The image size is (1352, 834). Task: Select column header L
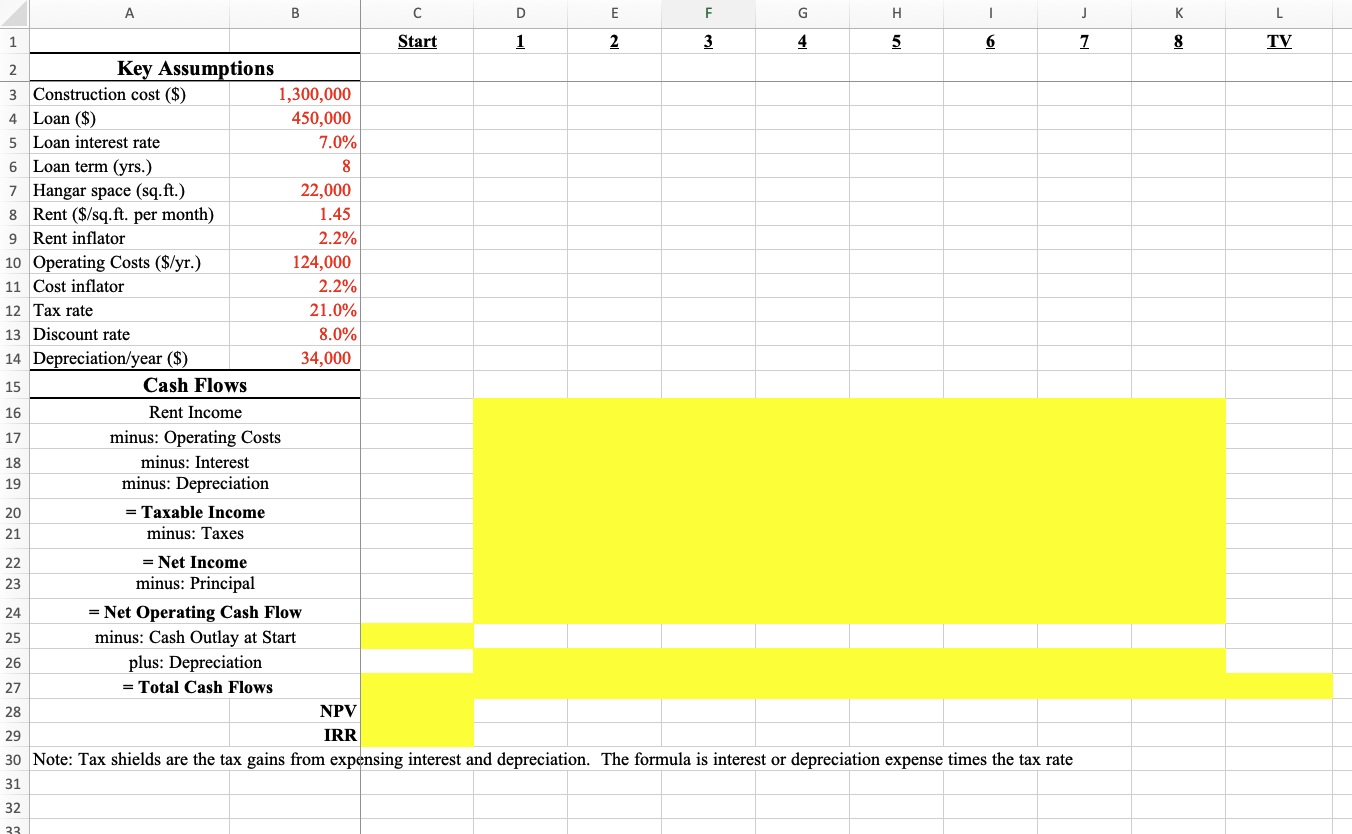(1279, 13)
